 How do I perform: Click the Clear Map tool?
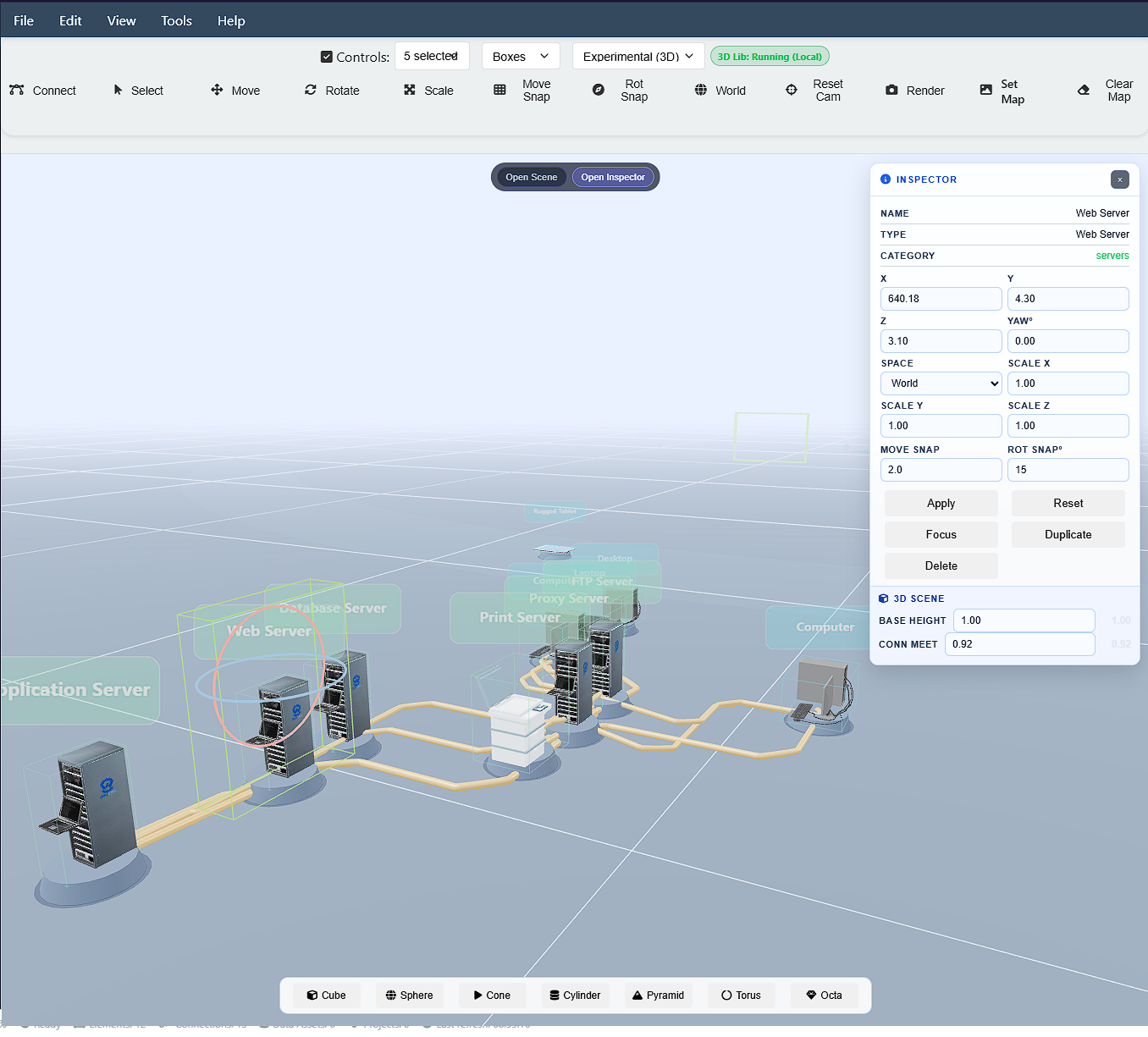click(1106, 91)
